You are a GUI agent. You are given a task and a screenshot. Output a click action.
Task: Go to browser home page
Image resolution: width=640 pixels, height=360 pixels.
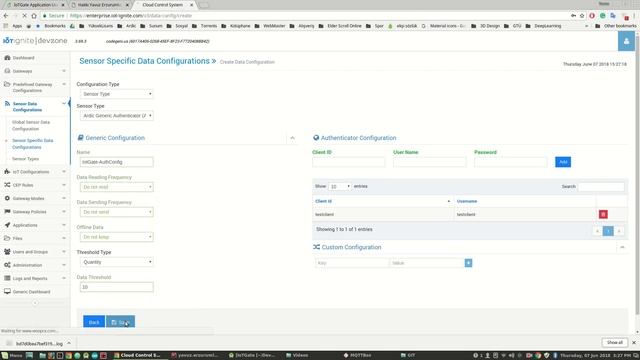tap(34, 16)
